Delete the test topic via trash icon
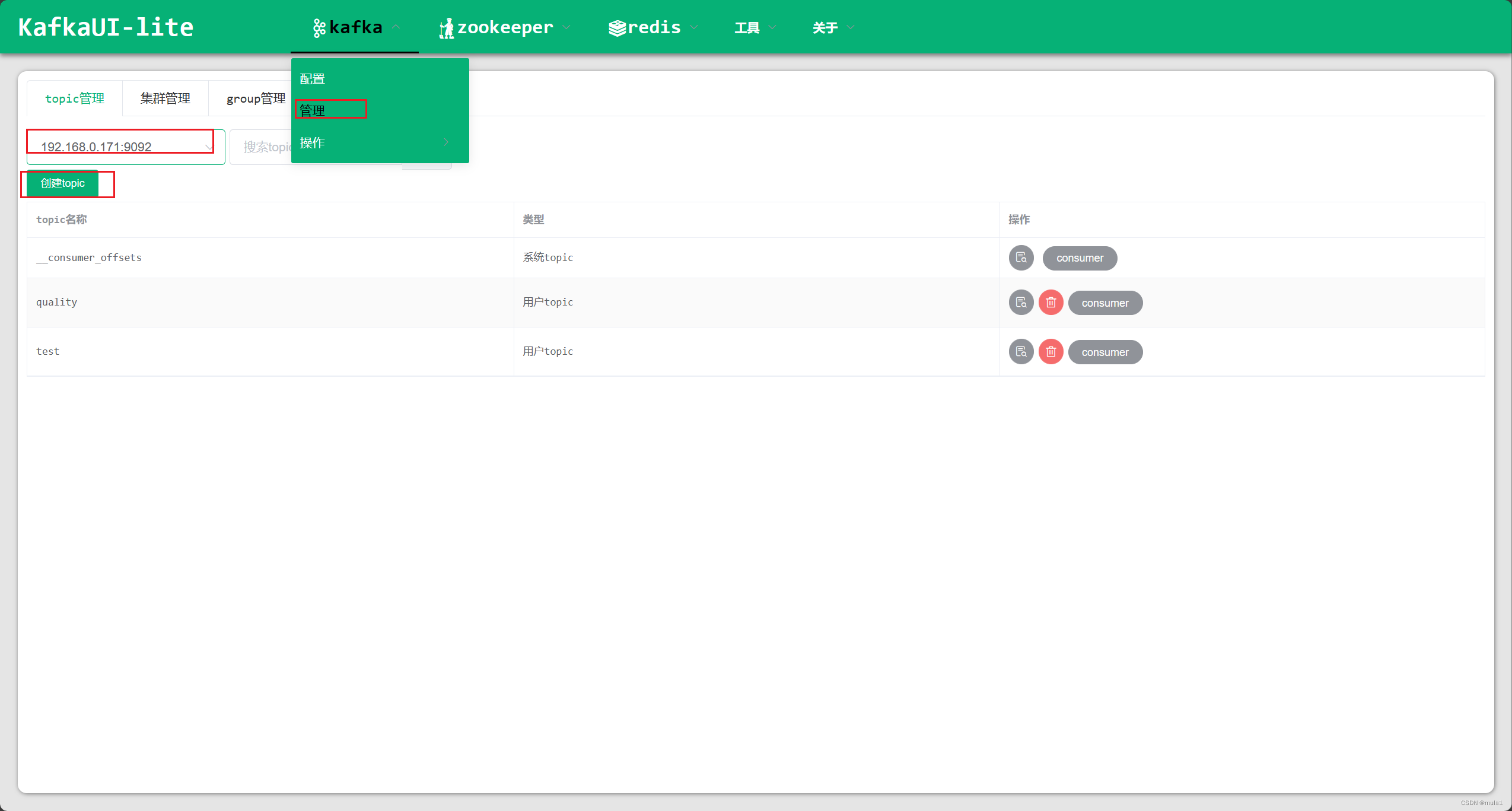The height and width of the screenshot is (811, 1512). (x=1051, y=352)
